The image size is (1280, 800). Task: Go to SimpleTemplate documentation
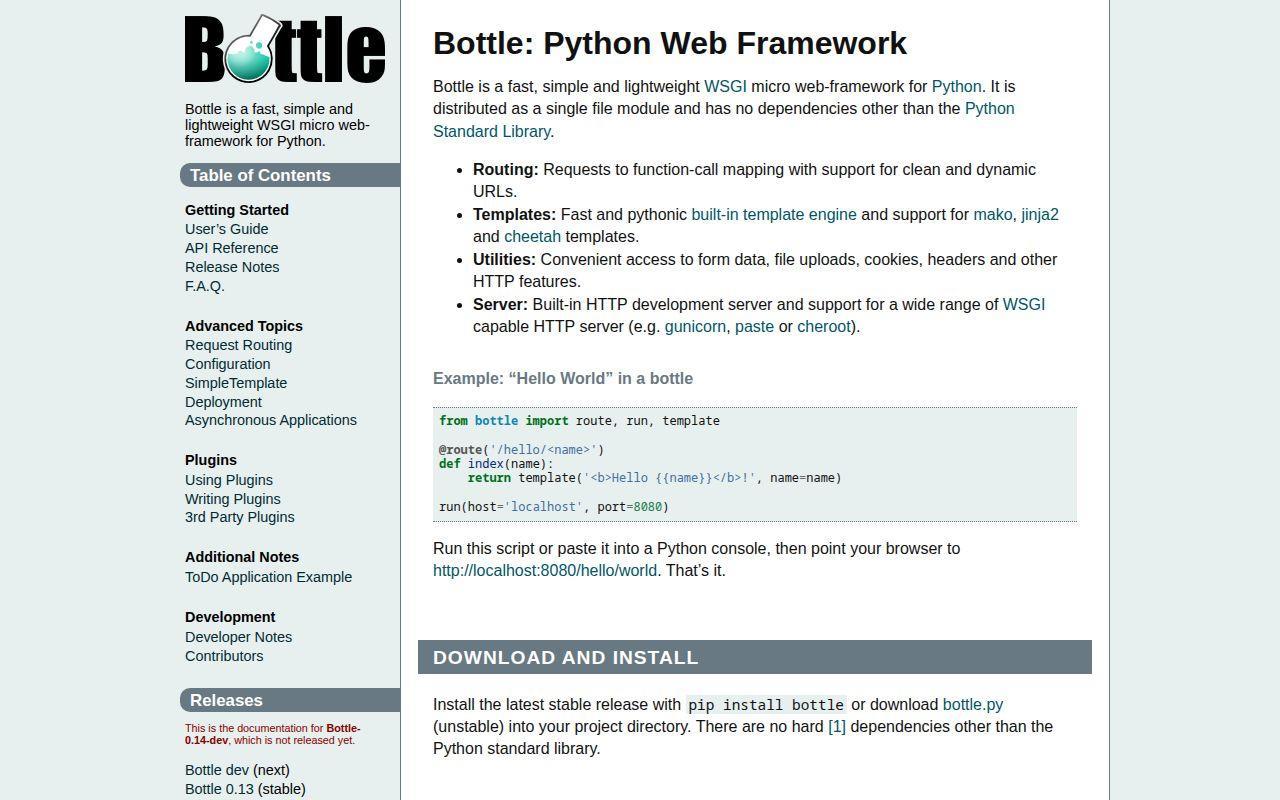click(236, 383)
